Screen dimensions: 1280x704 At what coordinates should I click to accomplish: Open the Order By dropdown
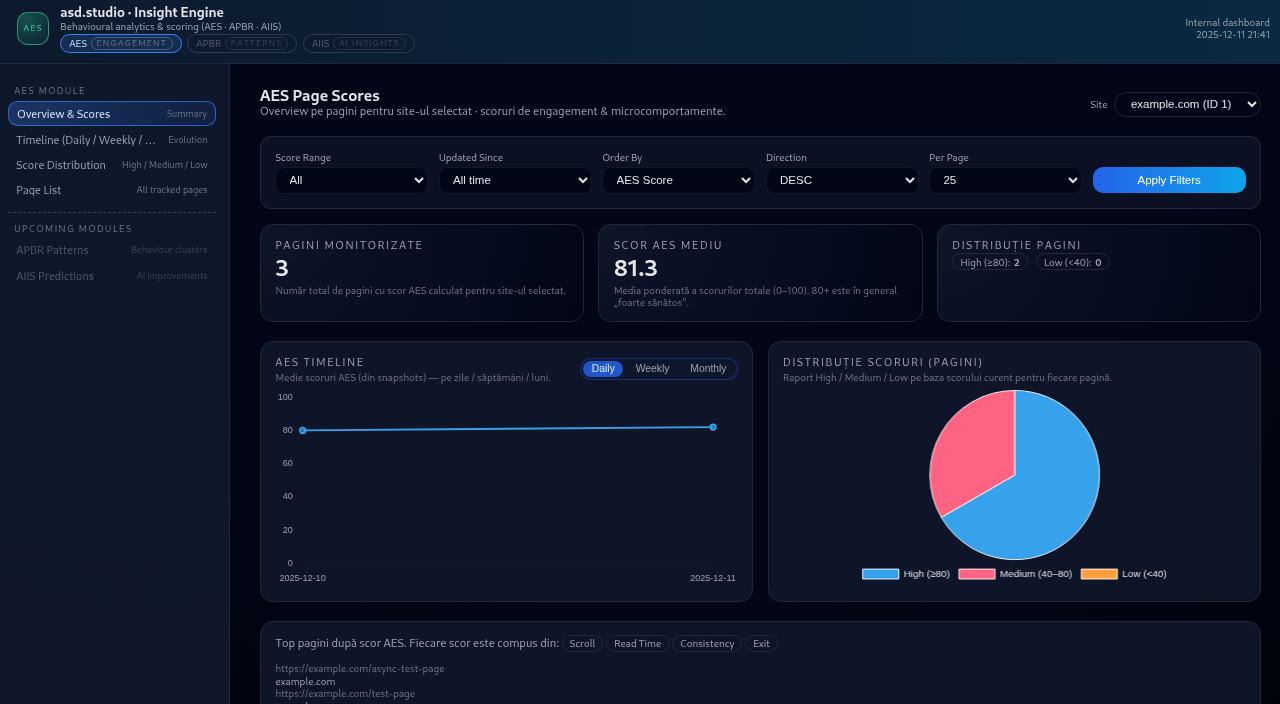click(678, 180)
